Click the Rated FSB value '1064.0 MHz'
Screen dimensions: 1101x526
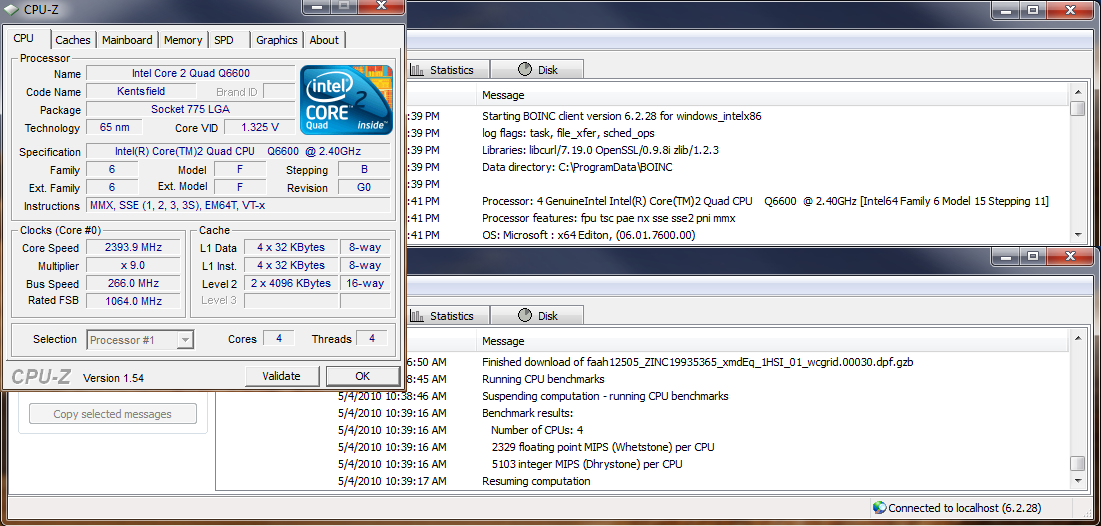[x=133, y=301]
